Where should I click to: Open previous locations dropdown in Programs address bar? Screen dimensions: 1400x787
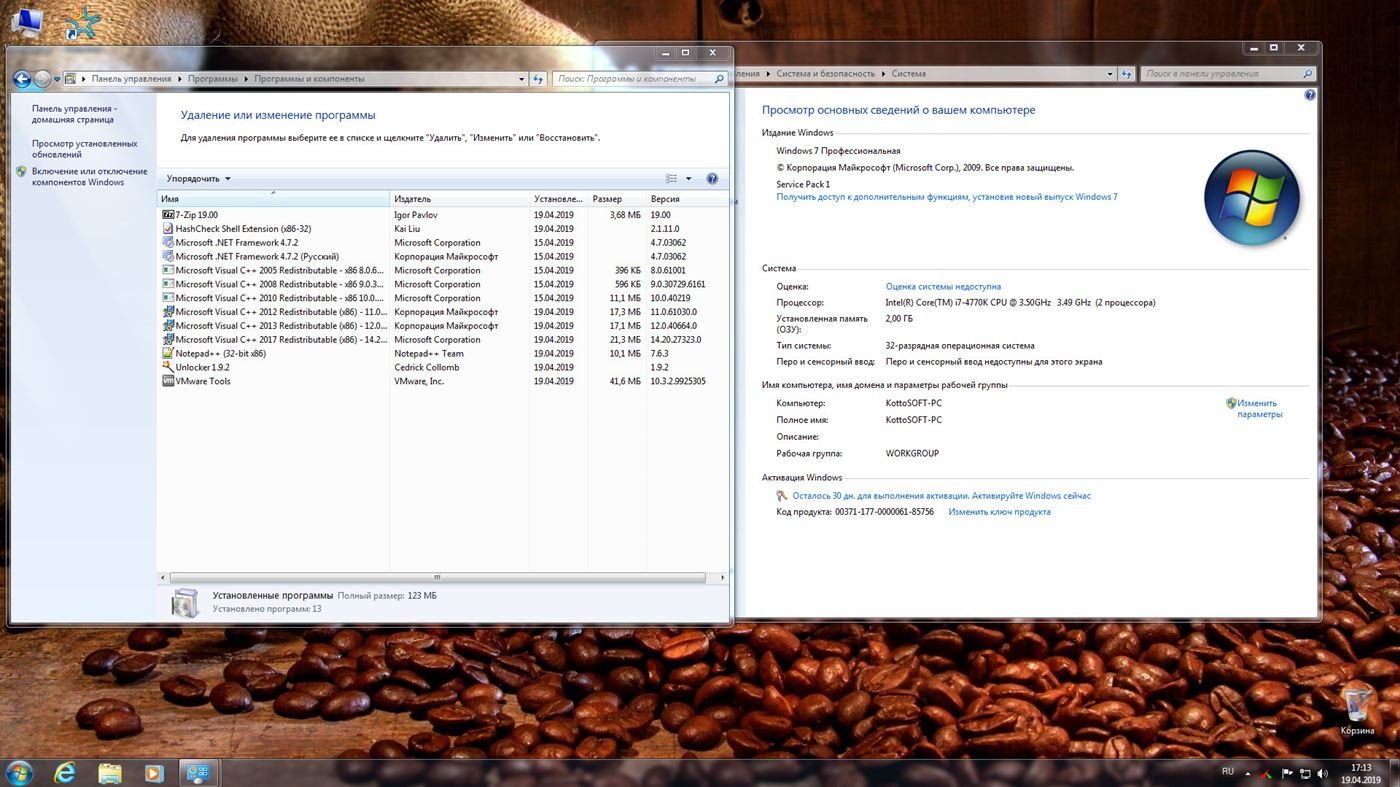coord(521,79)
